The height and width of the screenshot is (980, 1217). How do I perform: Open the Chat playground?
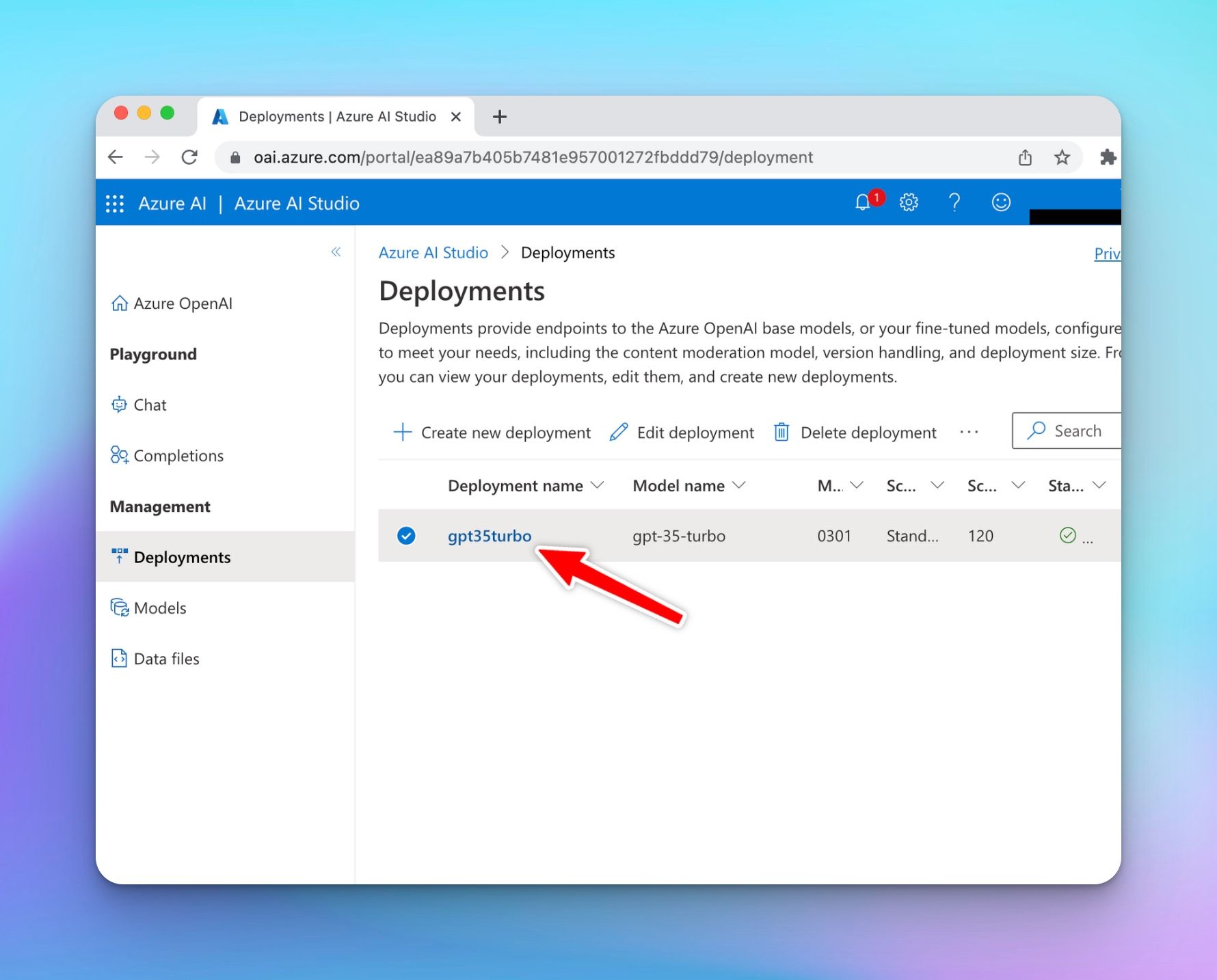(x=139, y=405)
